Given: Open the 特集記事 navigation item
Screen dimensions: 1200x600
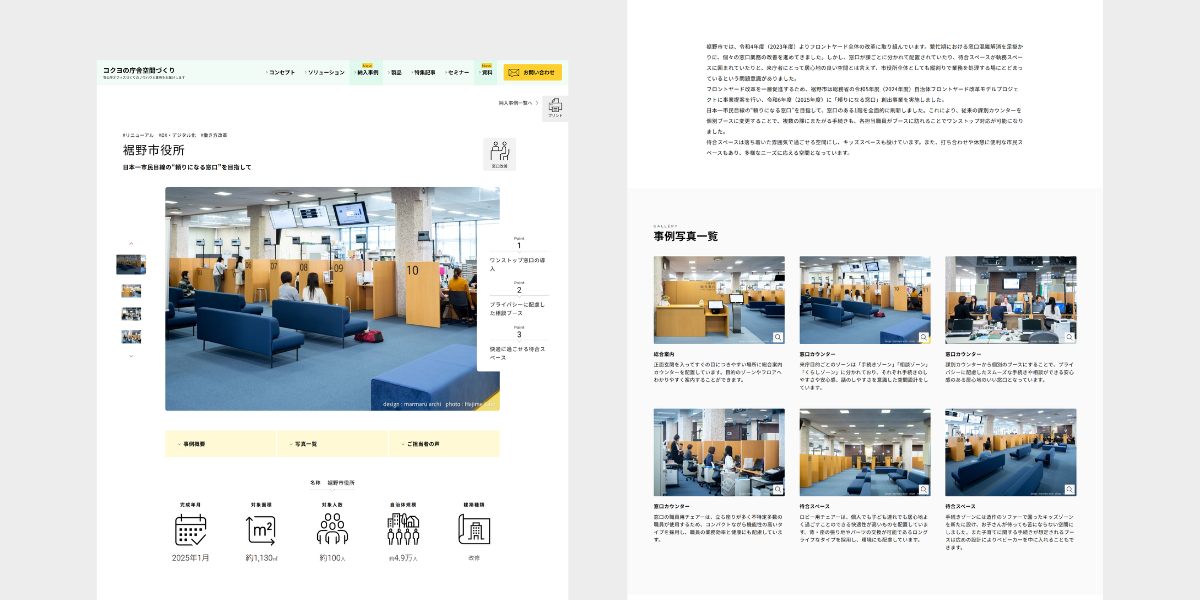Looking at the screenshot, I should pyautogui.click(x=423, y=72).
